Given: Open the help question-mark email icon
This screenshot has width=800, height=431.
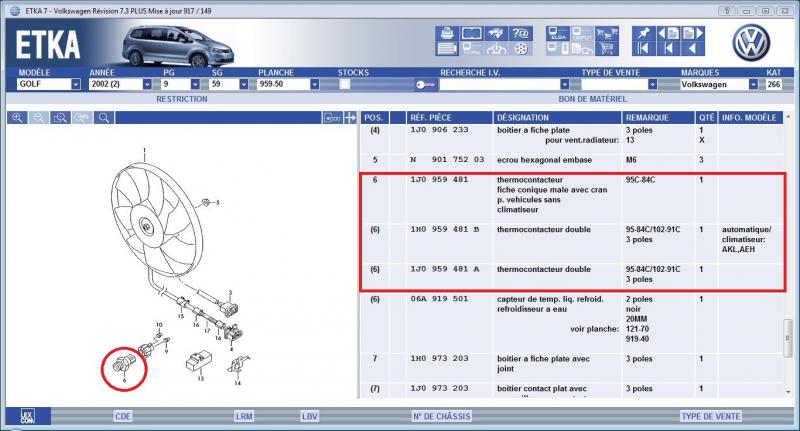Looking at the screenshot, I should coord(521,33).
